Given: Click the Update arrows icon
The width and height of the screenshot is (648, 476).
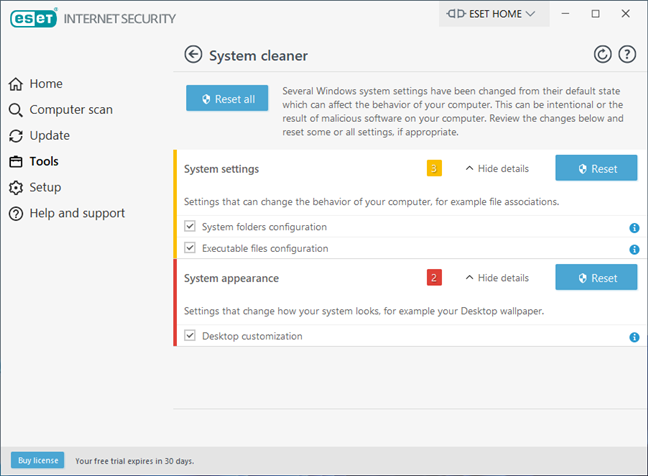Looking at the screenshot, I should click(16, 136).
